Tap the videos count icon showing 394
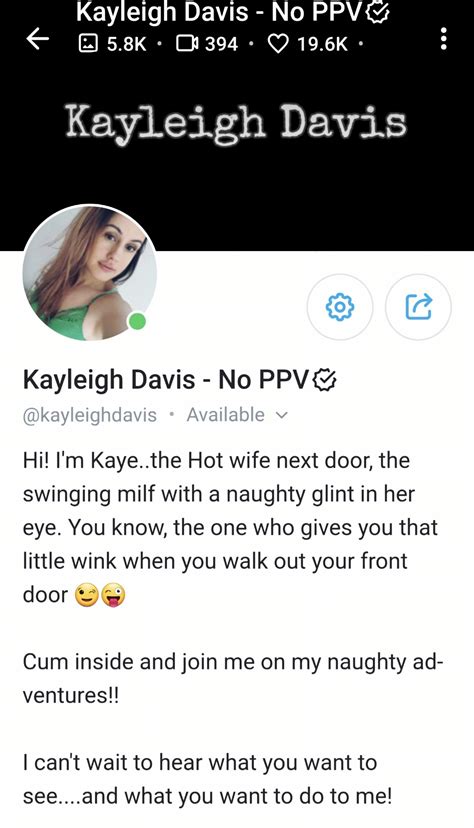This screenshot has height=828, width=474. 187,43
